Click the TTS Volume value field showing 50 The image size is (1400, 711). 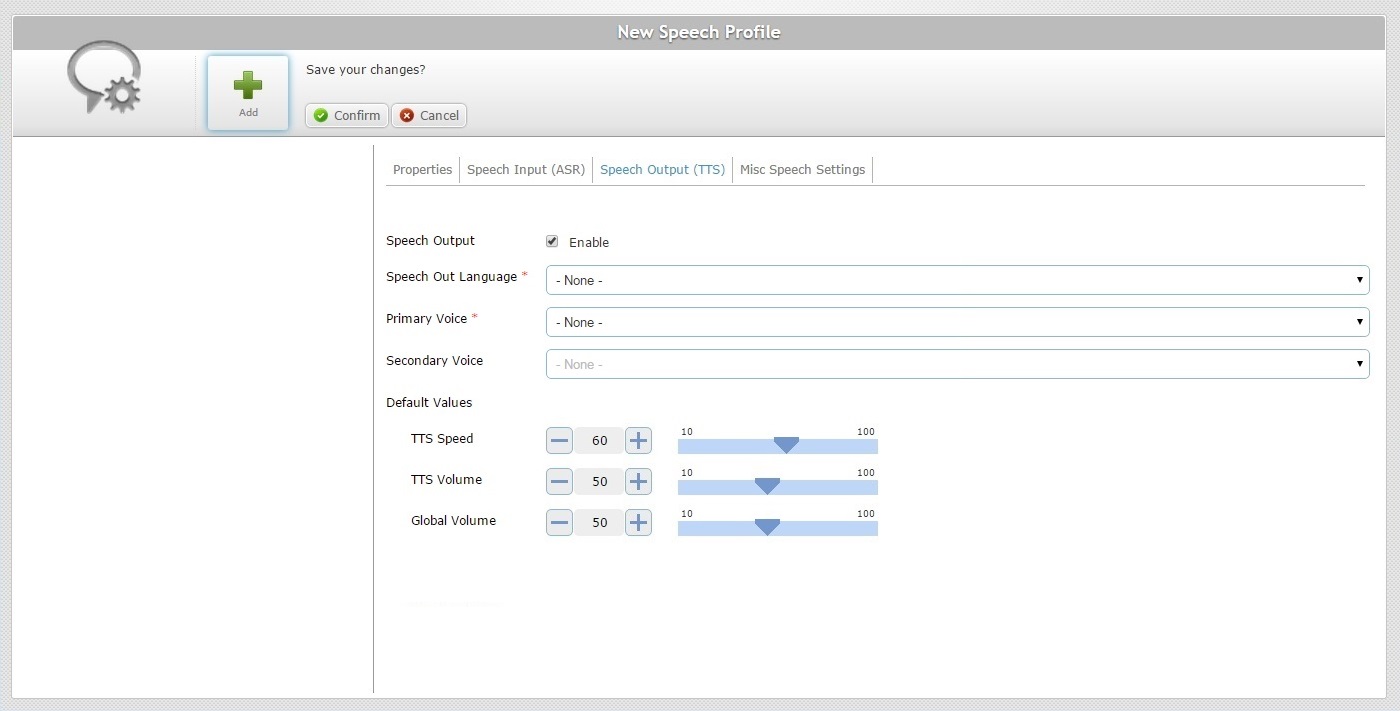pyautogui.click(x=599, y=481)
